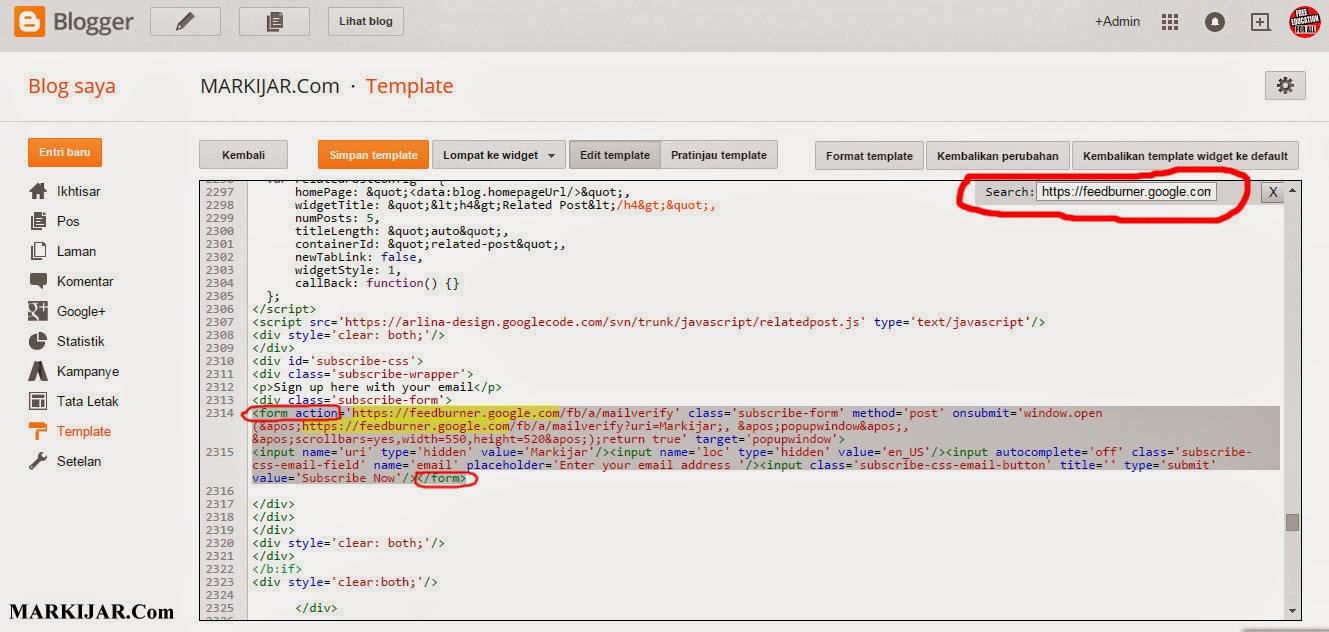Click the Lihat blog button

(366, 21)
